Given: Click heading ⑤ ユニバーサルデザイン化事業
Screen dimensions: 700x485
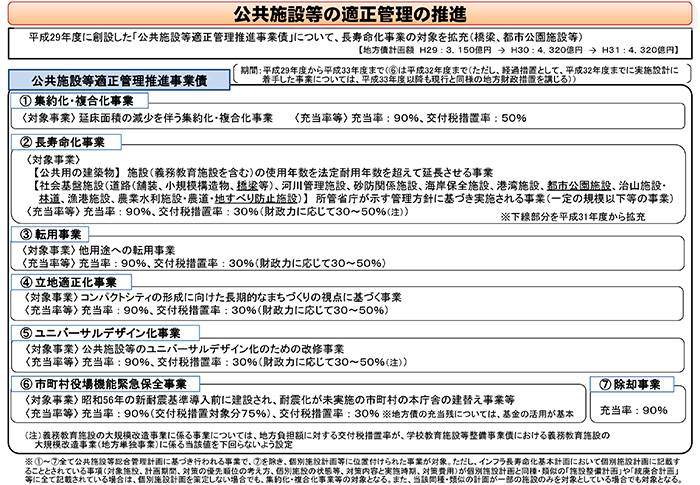Looking at the screenshot, I should [105, 333].
